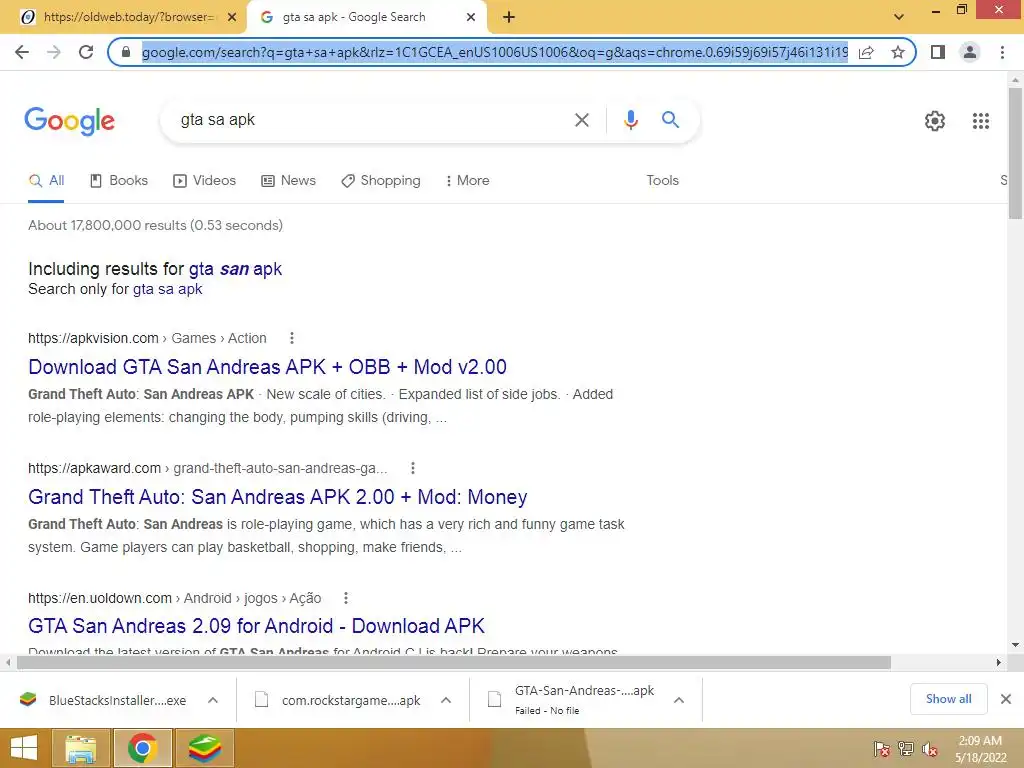Screen dimensions: 1024x768
Task: Open the taskbar clock and date
Action: pos(980,749)
